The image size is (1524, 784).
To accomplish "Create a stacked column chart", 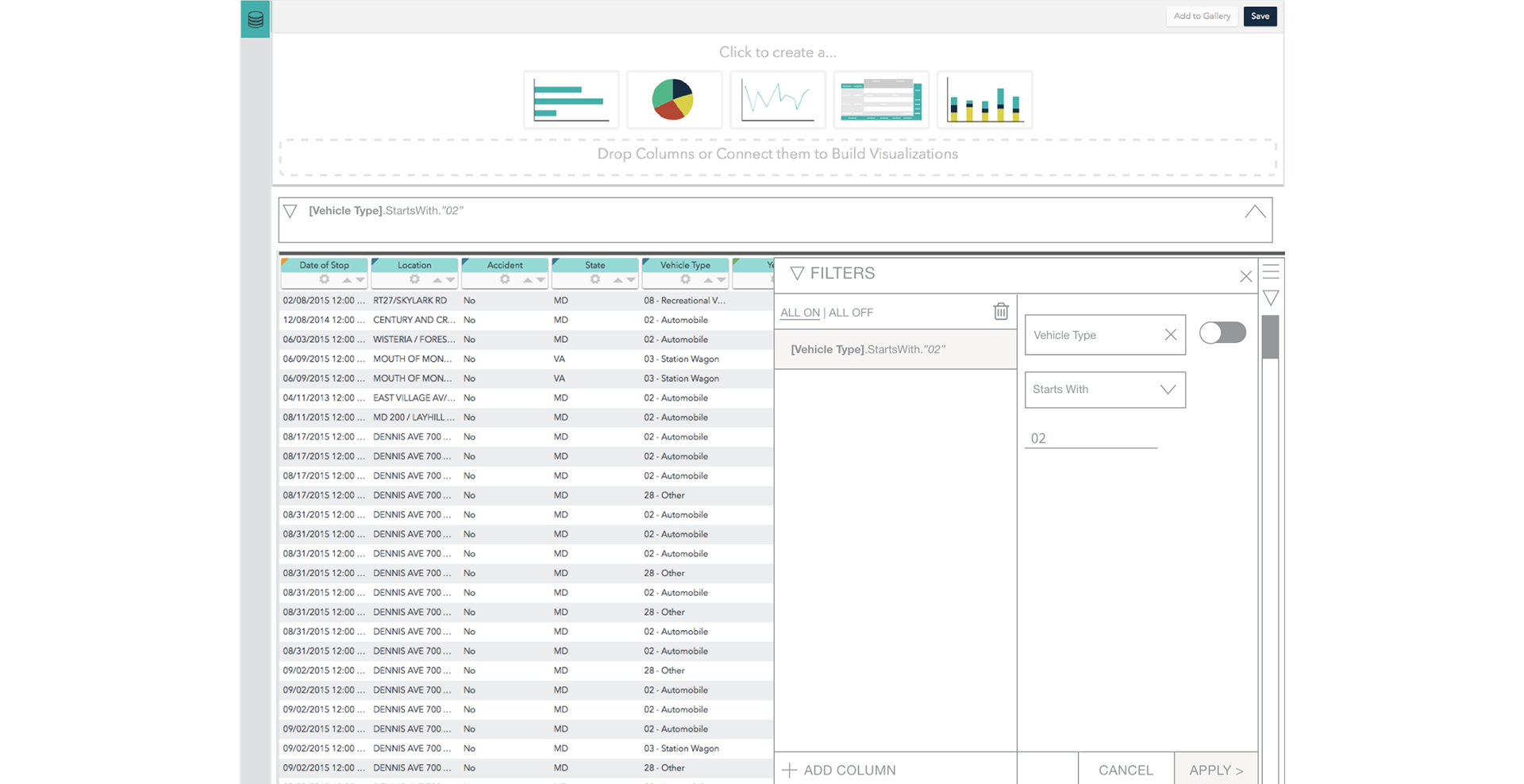I will click(x=984, y=100).
